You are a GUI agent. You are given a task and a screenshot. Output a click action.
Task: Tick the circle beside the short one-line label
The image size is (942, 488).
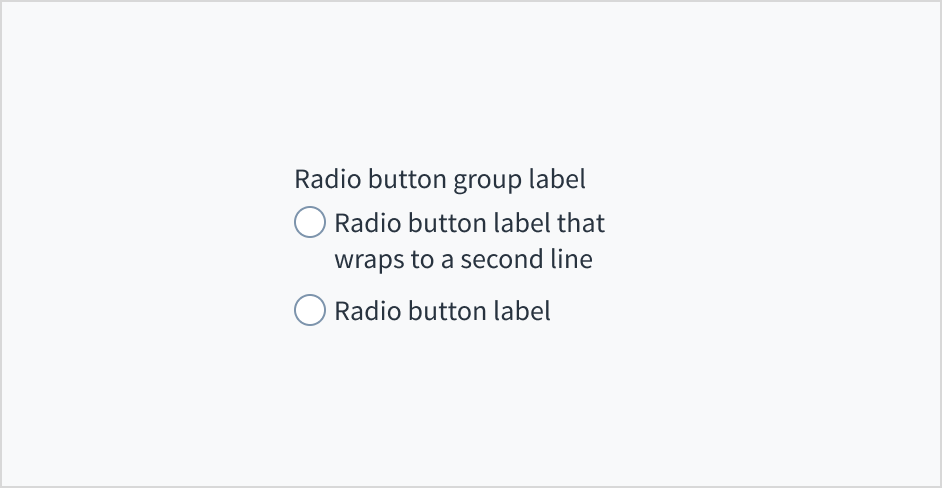(310, 311)
